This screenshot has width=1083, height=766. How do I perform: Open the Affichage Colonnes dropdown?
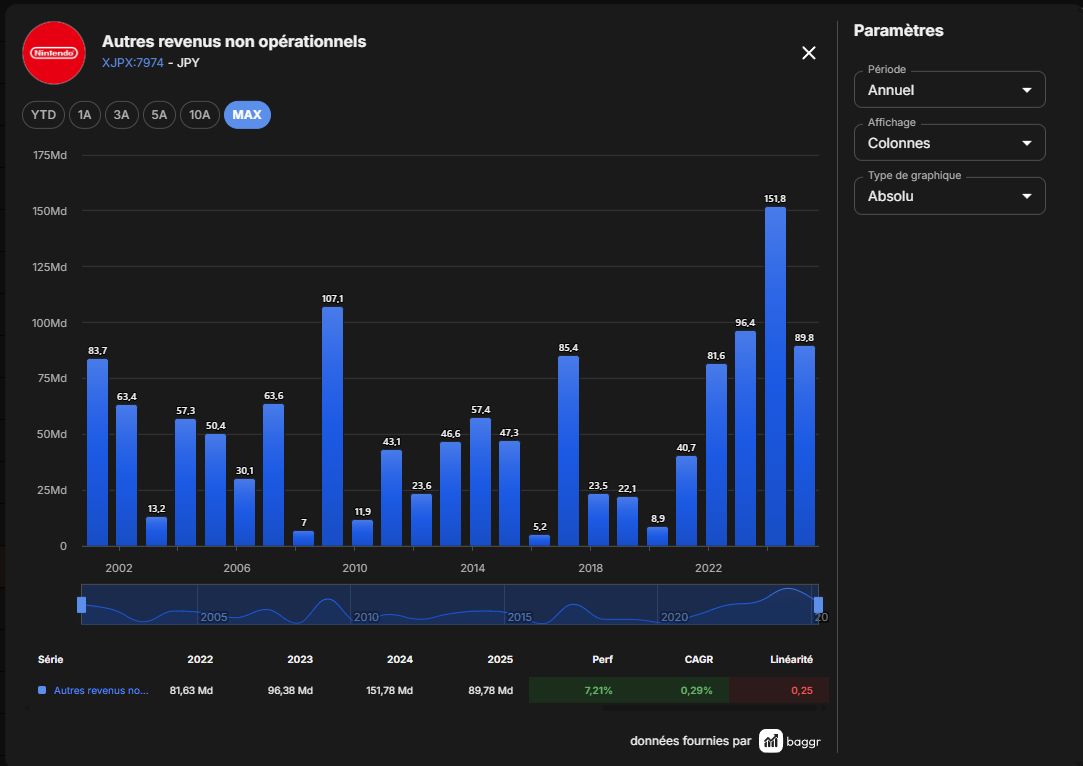pos(950,143)
